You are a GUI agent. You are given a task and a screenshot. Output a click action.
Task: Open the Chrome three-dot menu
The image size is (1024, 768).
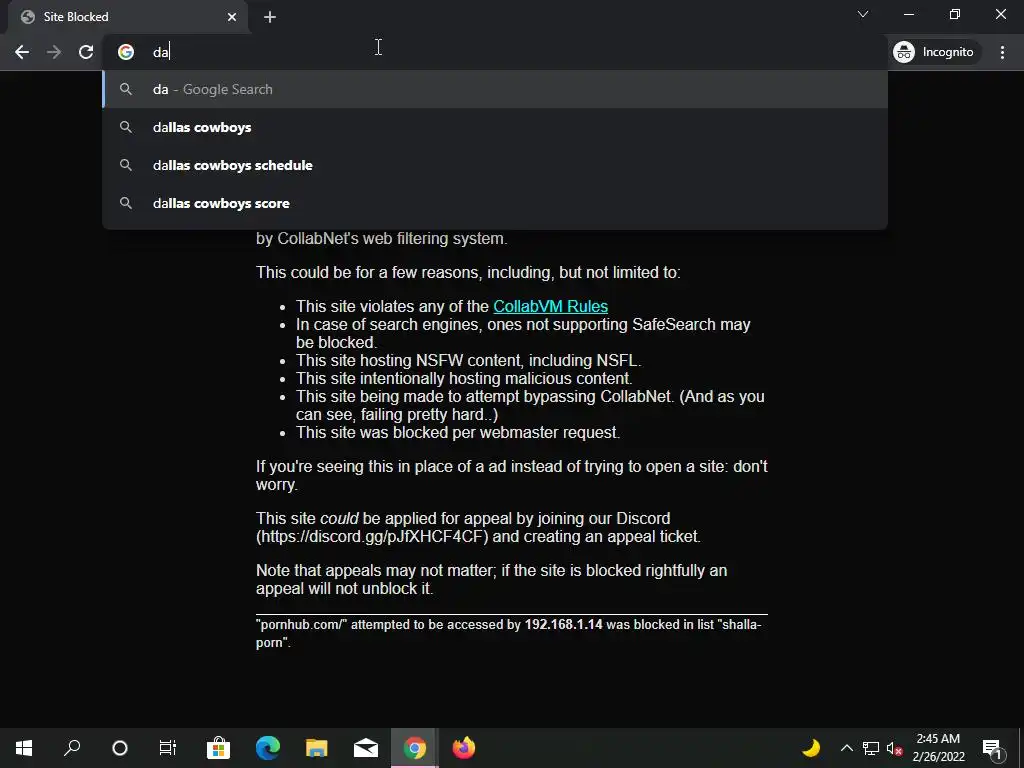(1002, 52)
